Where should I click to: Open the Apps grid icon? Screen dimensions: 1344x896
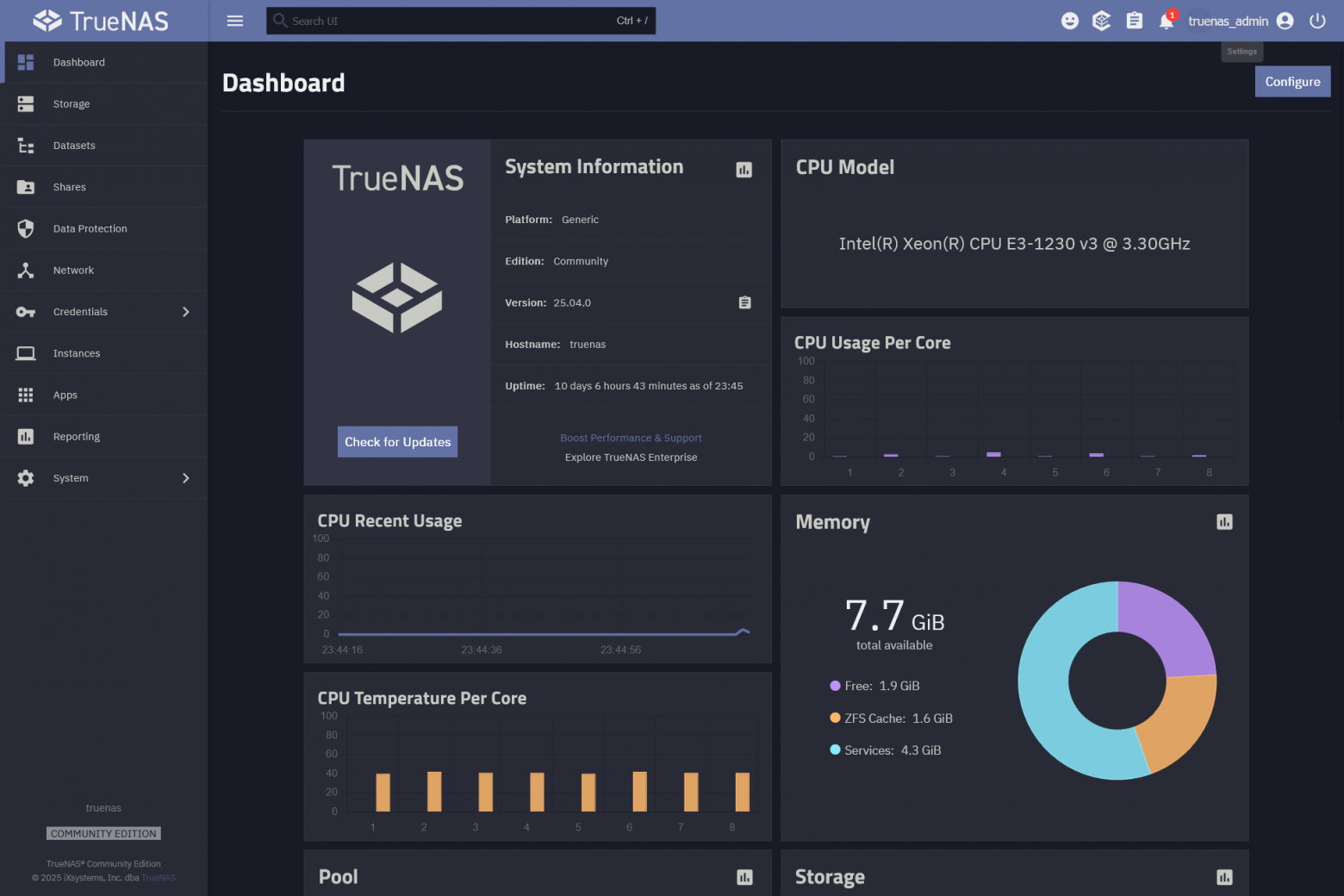tap(25, 395)
